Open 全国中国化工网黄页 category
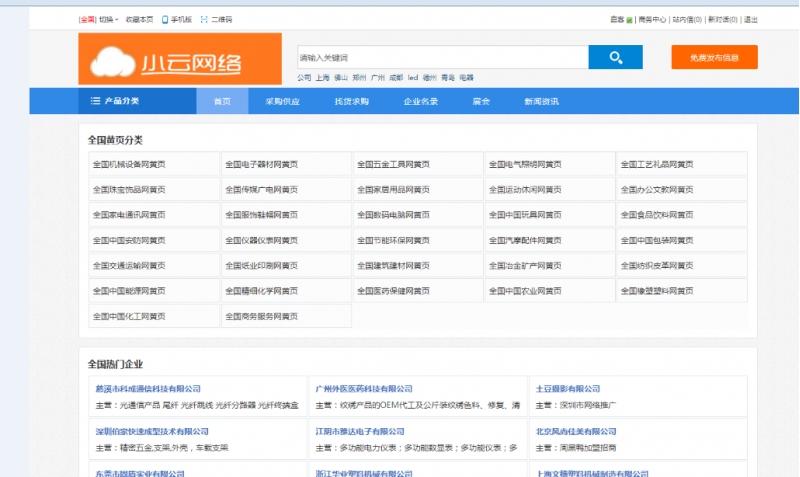The width and height of the screenshot is (800, 477). pos(129,316)
